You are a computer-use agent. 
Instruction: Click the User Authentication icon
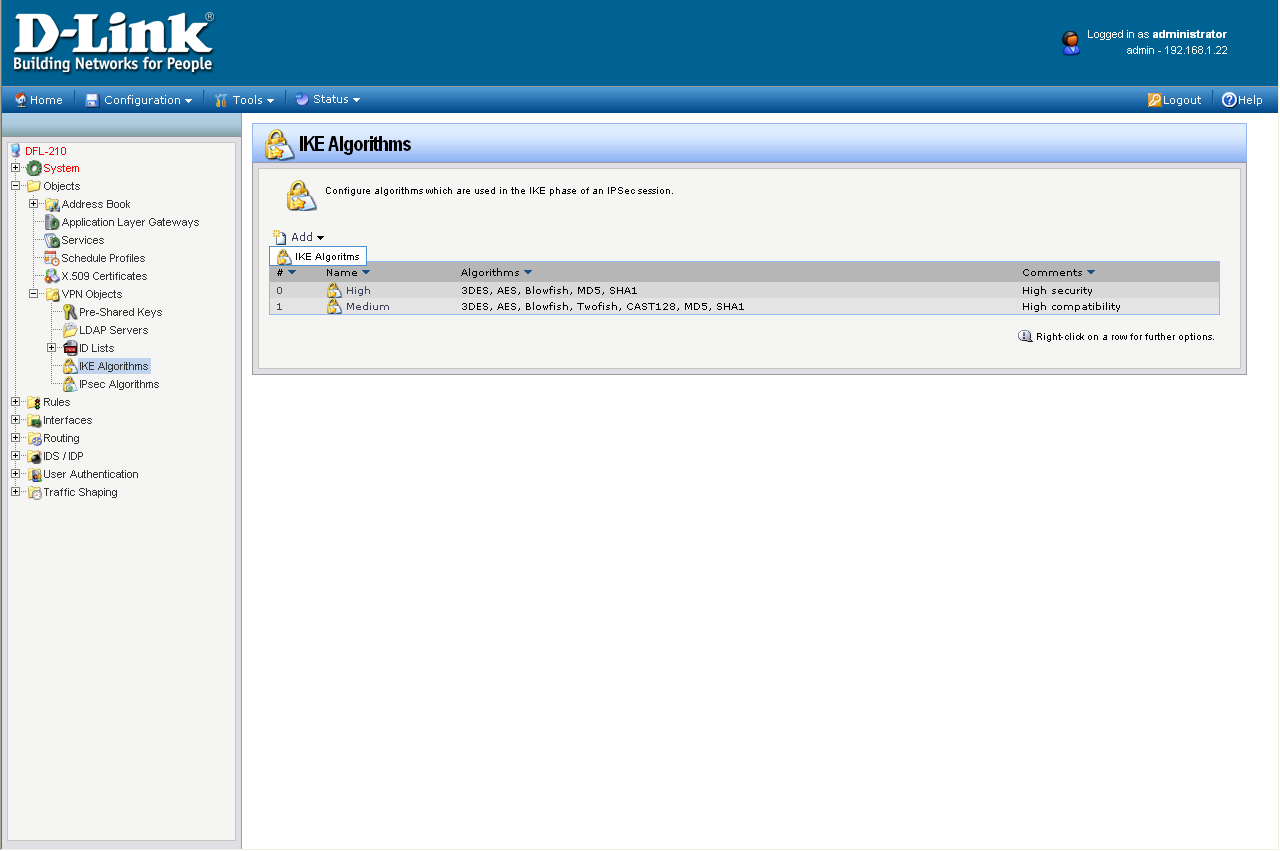(34, 474)
